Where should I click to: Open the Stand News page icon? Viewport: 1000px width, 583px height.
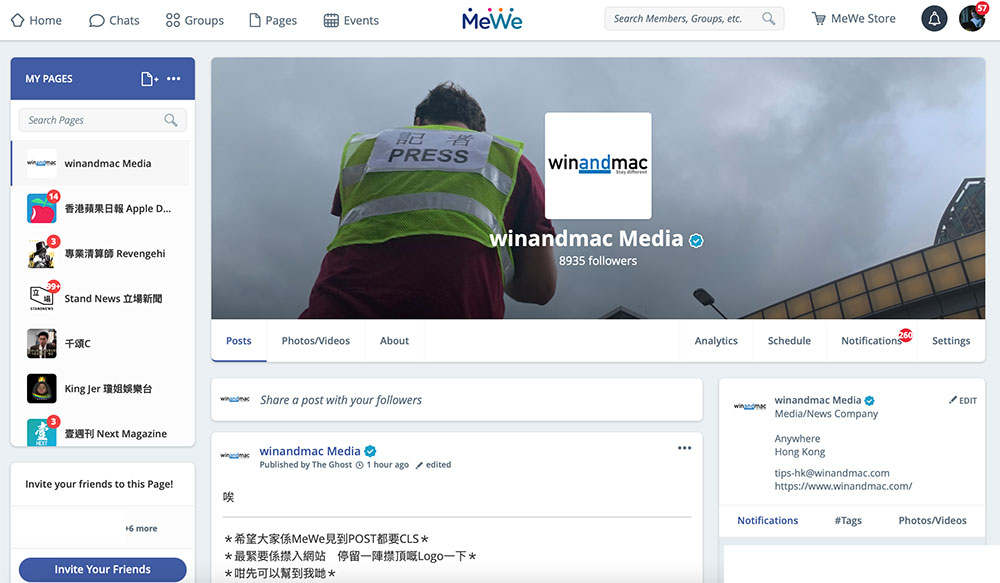coord(41,298)
